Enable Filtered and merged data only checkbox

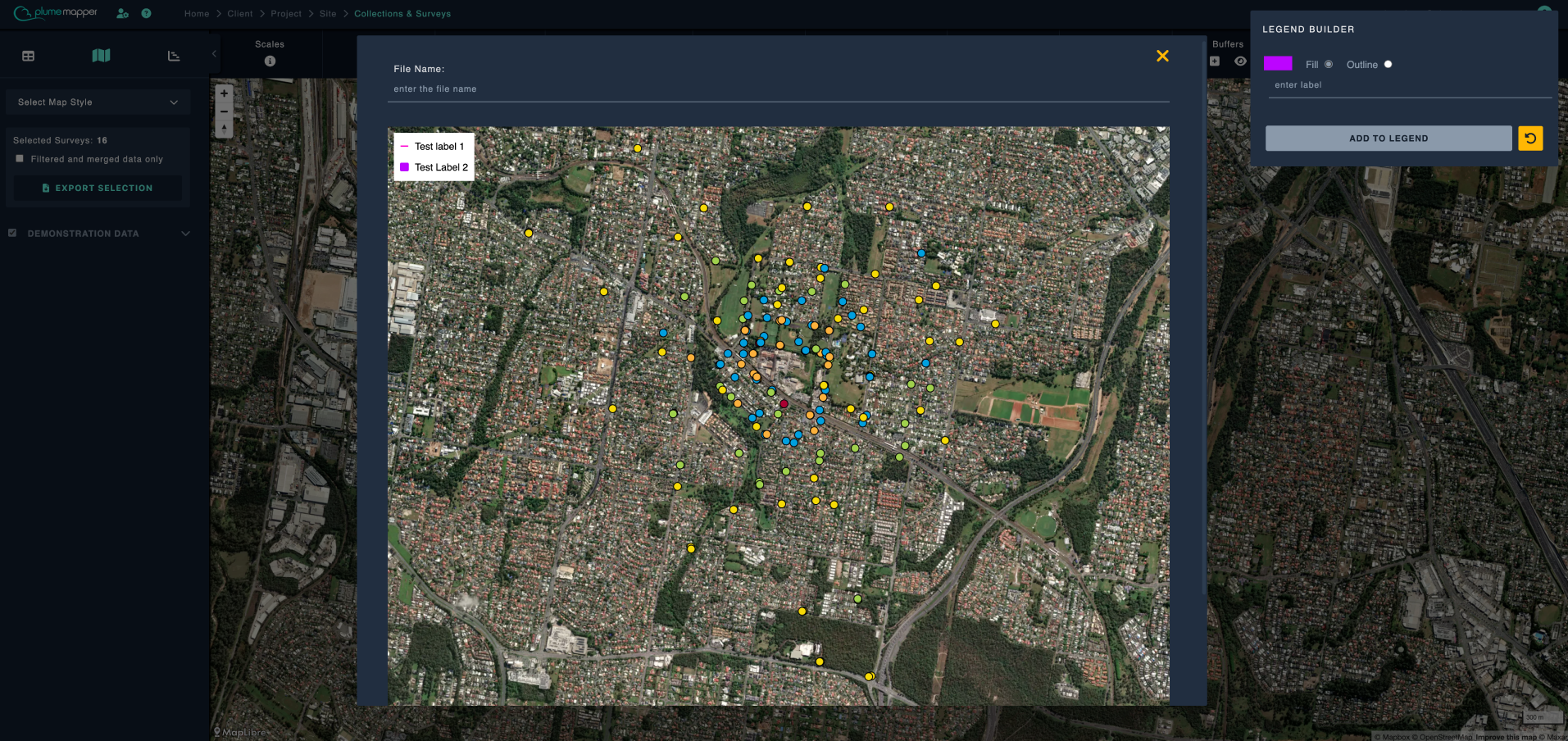20,159
